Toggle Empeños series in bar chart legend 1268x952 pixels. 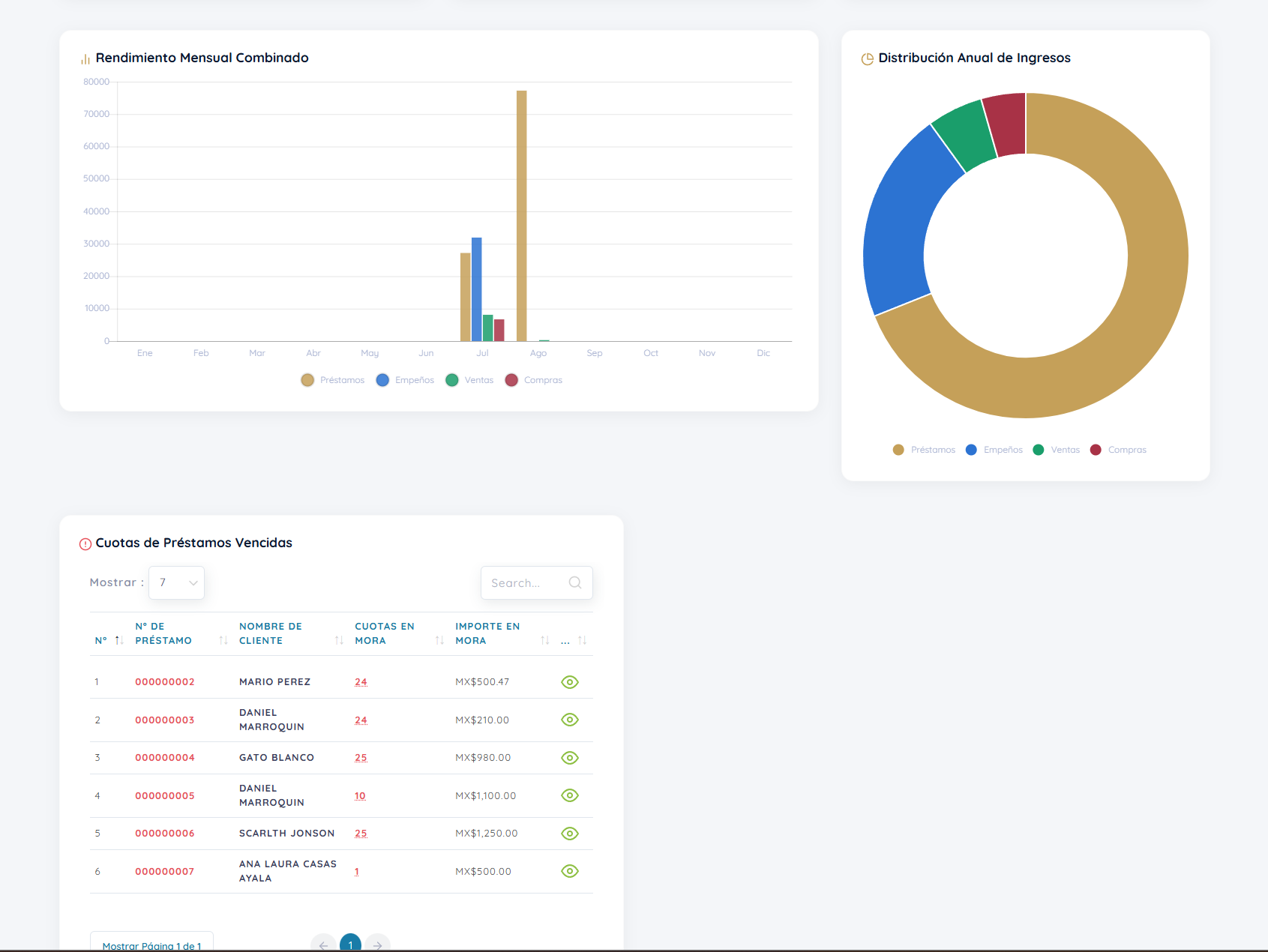(405, 380)
